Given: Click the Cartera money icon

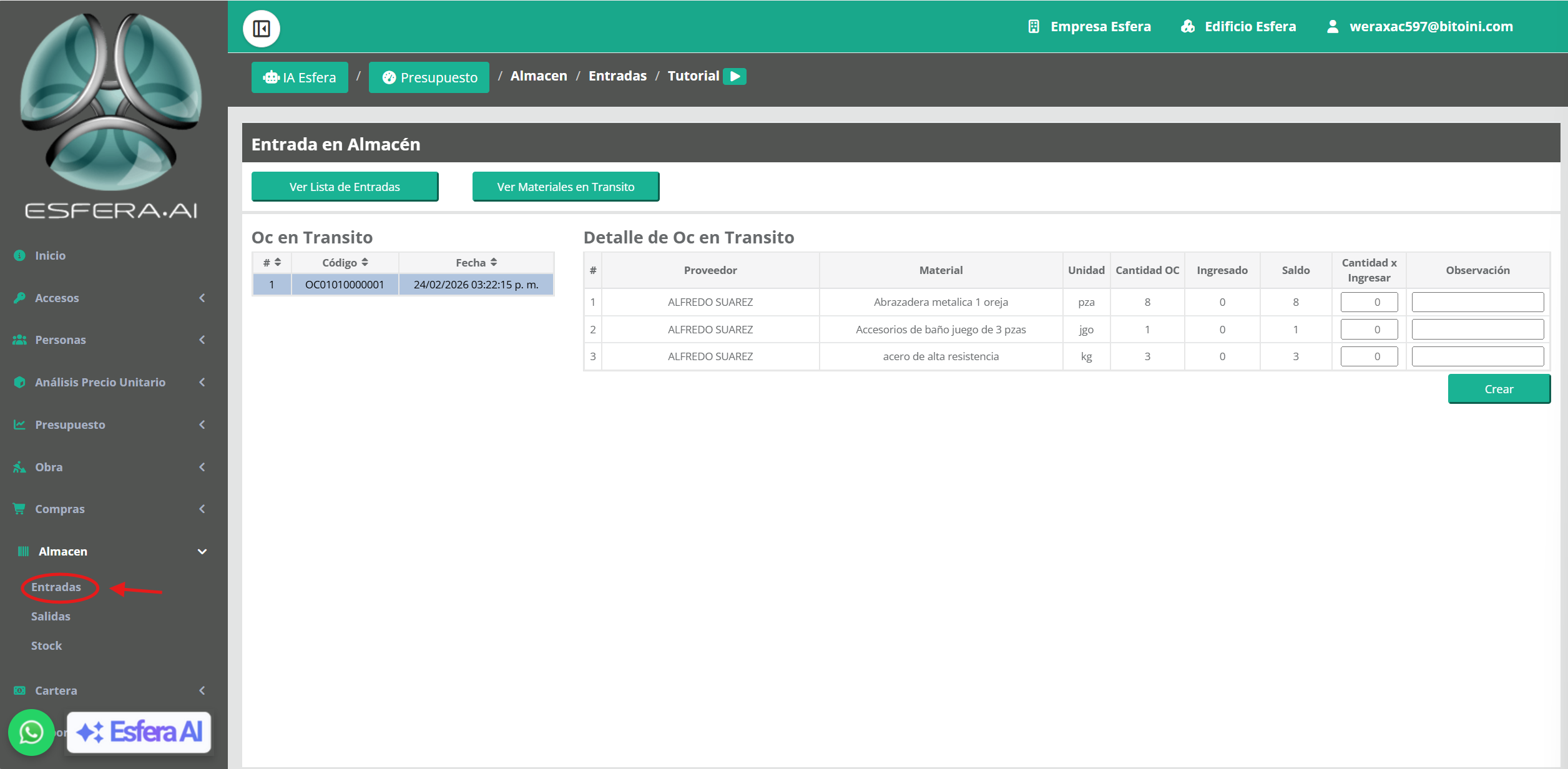Looking at the screenshot, I should pos(19,690).
